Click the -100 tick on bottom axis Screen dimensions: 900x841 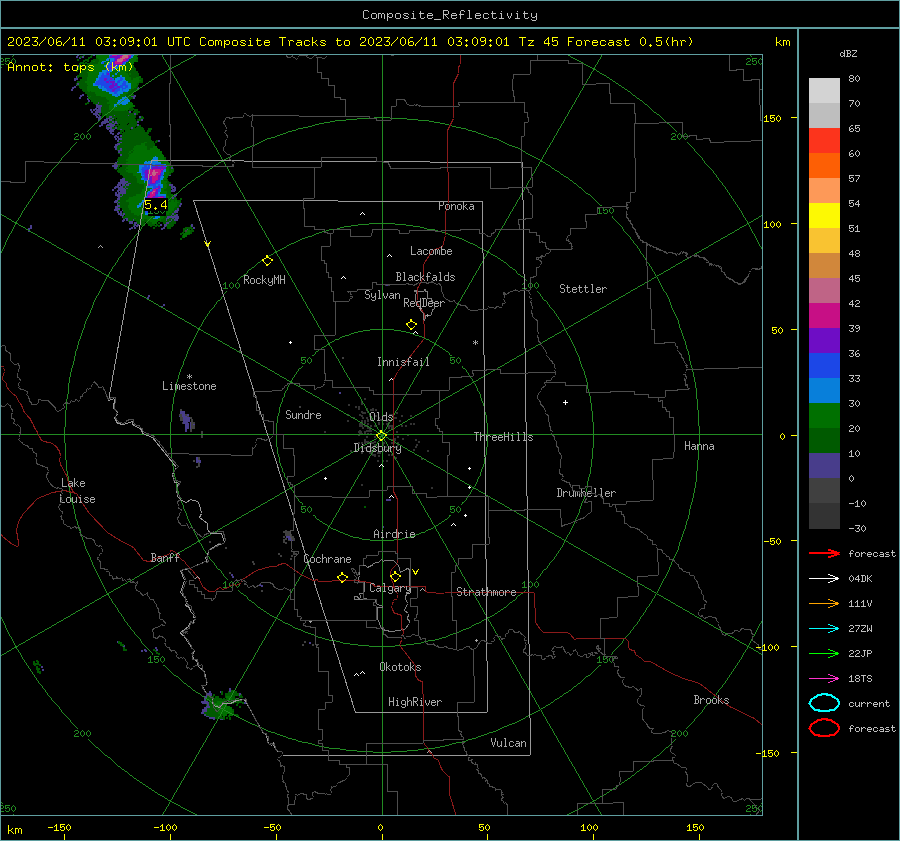click(x=165, y=827)
